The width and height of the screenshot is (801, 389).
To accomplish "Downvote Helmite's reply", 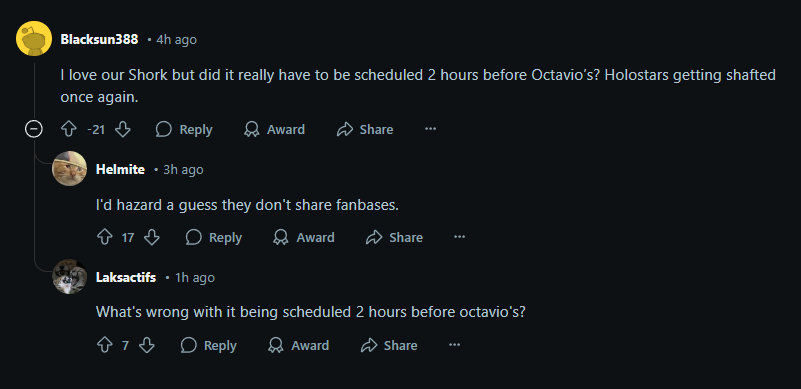I will 152,237.
